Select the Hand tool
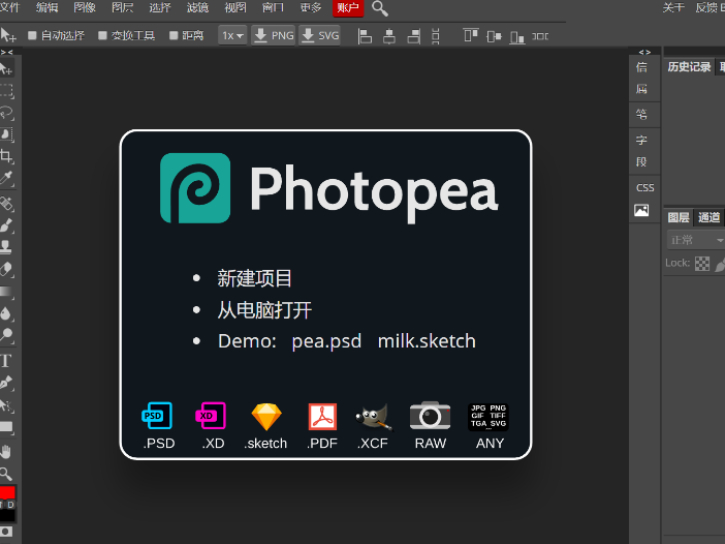 (x=6, y=451)
